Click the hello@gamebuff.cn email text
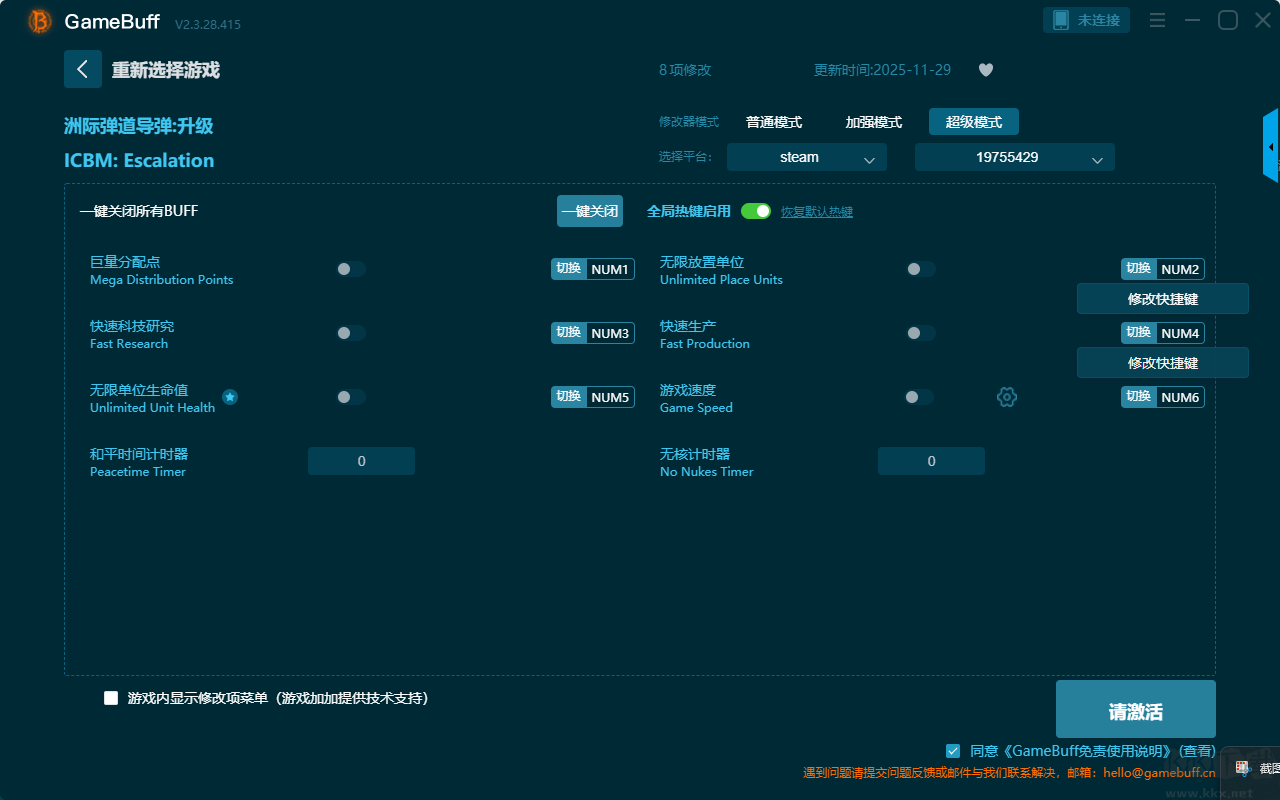Viewport: 1280px width, 800px height. pos(1159,772)
